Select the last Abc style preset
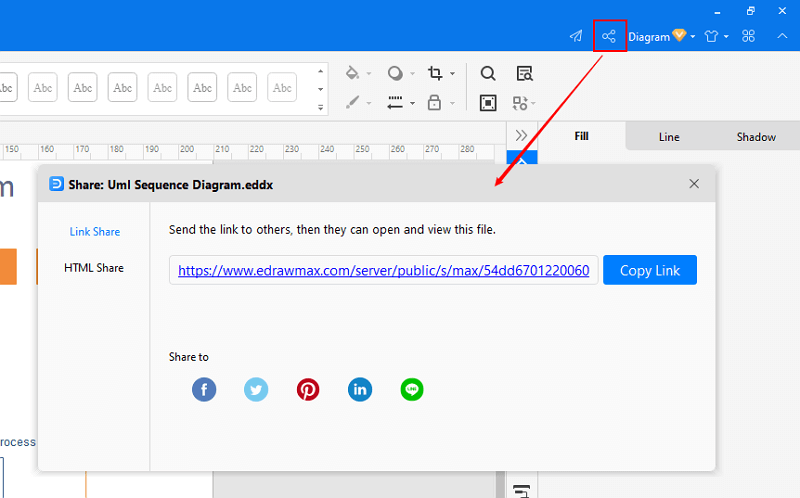Image resolution: width=800 pixels, height=498 pixels. (x=282, y=87)
